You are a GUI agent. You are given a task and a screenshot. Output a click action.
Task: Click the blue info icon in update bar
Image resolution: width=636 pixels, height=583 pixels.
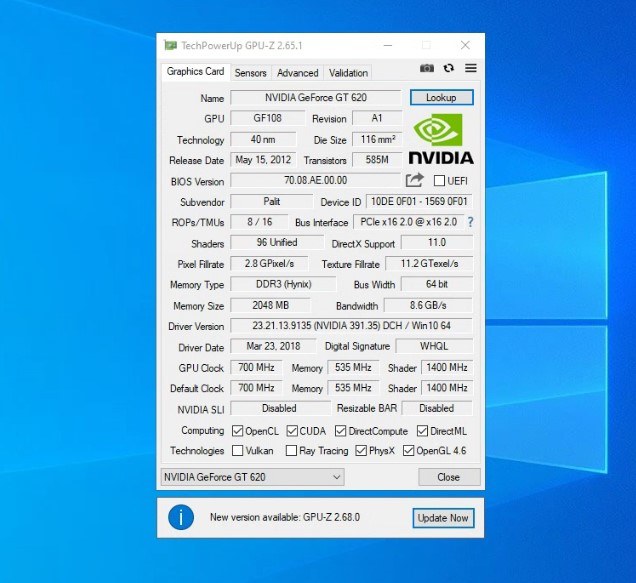point(181,517)
